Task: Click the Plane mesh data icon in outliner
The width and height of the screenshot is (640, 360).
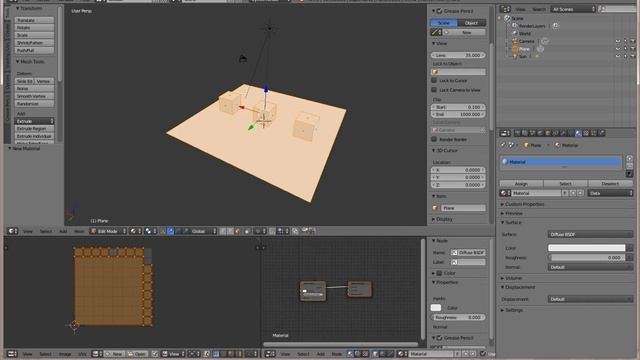Action: click(540, 49)
